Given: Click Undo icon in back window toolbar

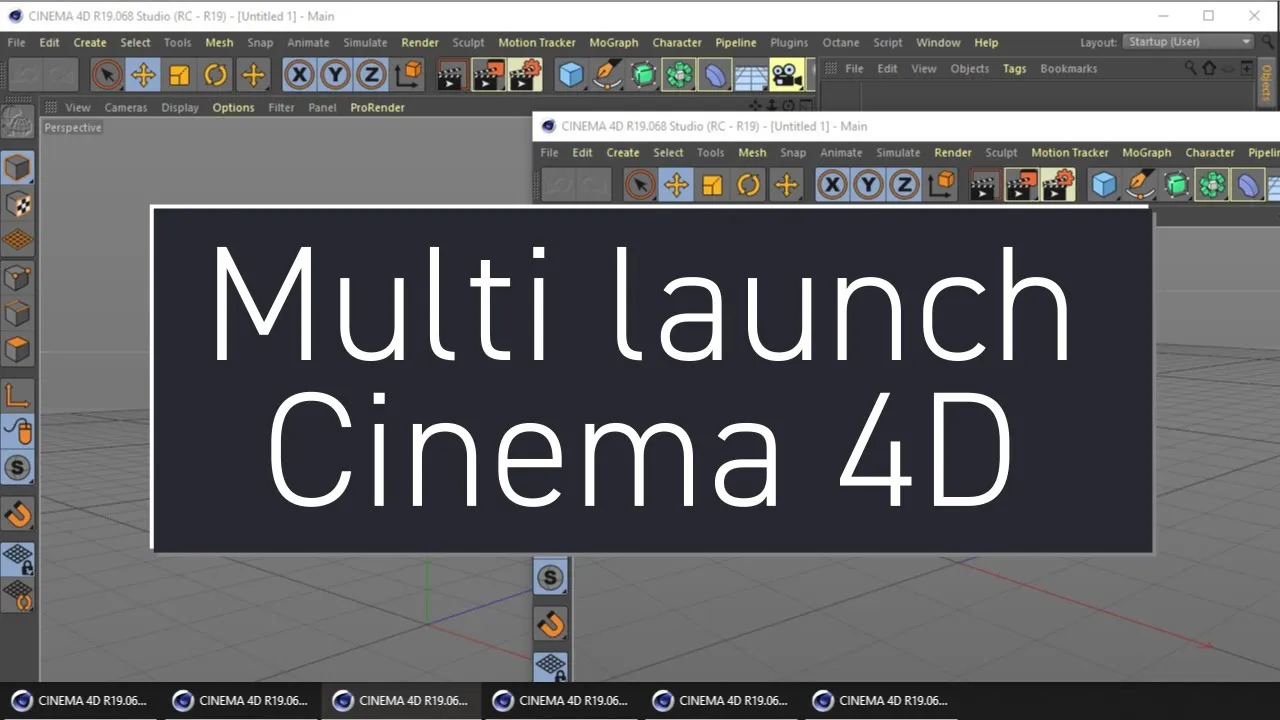Looking at the screenshot, I should pyautogui.click(x=26, y=75).
